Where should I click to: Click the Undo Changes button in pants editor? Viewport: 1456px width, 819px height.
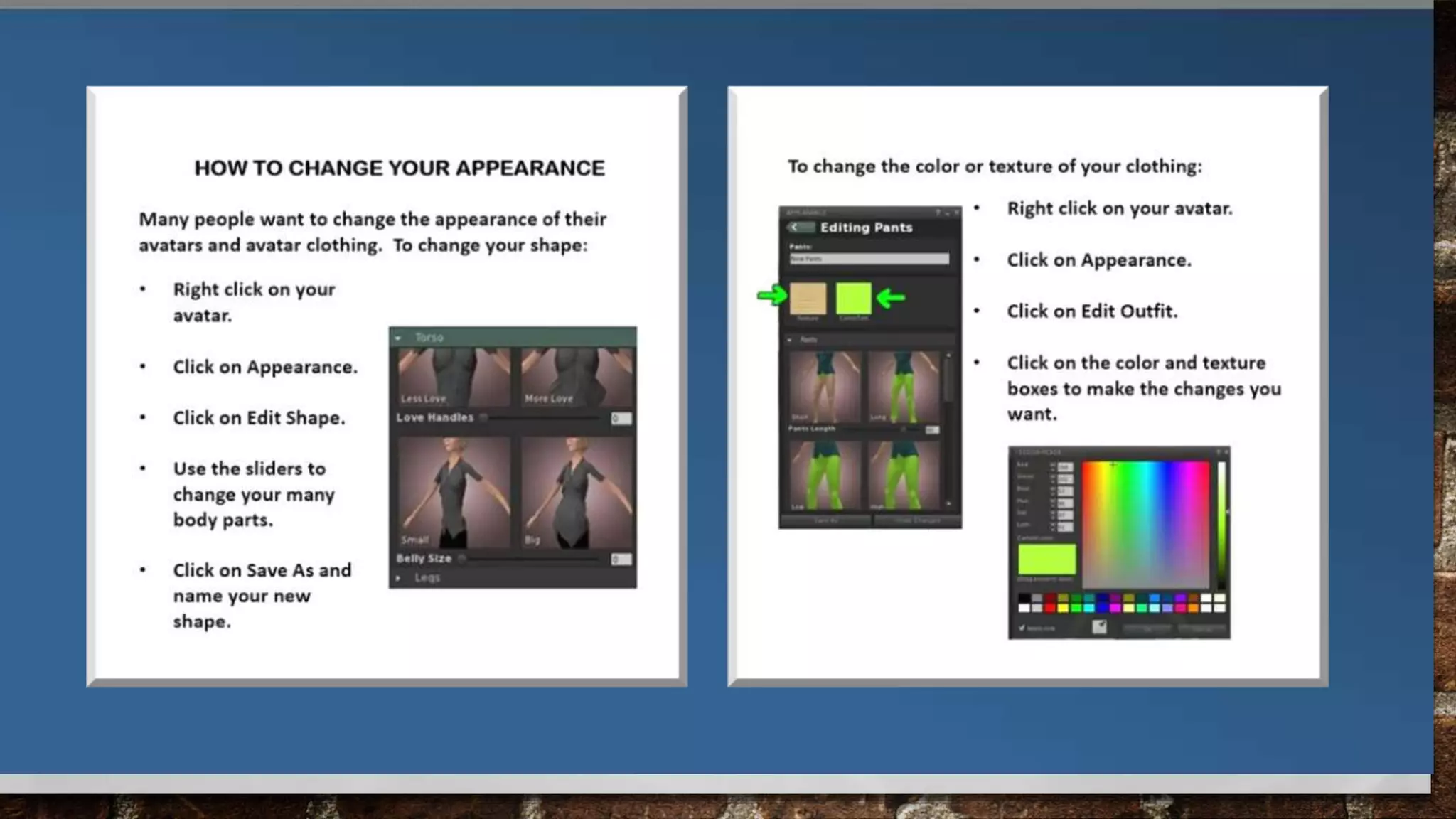pyautogui.click(x=917, y=521)
